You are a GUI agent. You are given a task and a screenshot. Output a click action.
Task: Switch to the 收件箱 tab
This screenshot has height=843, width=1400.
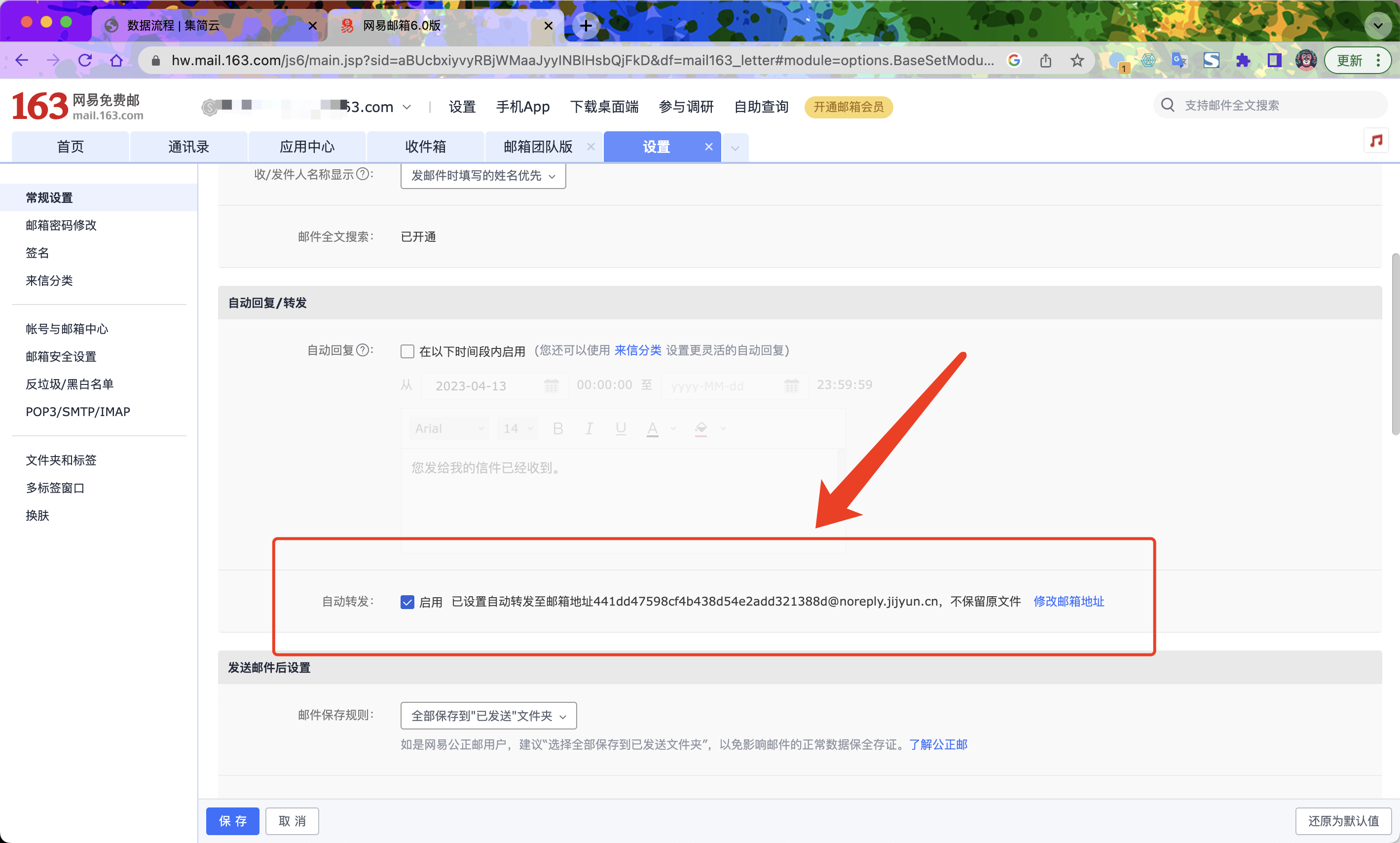pyautogui.click(x=425, y=147)
